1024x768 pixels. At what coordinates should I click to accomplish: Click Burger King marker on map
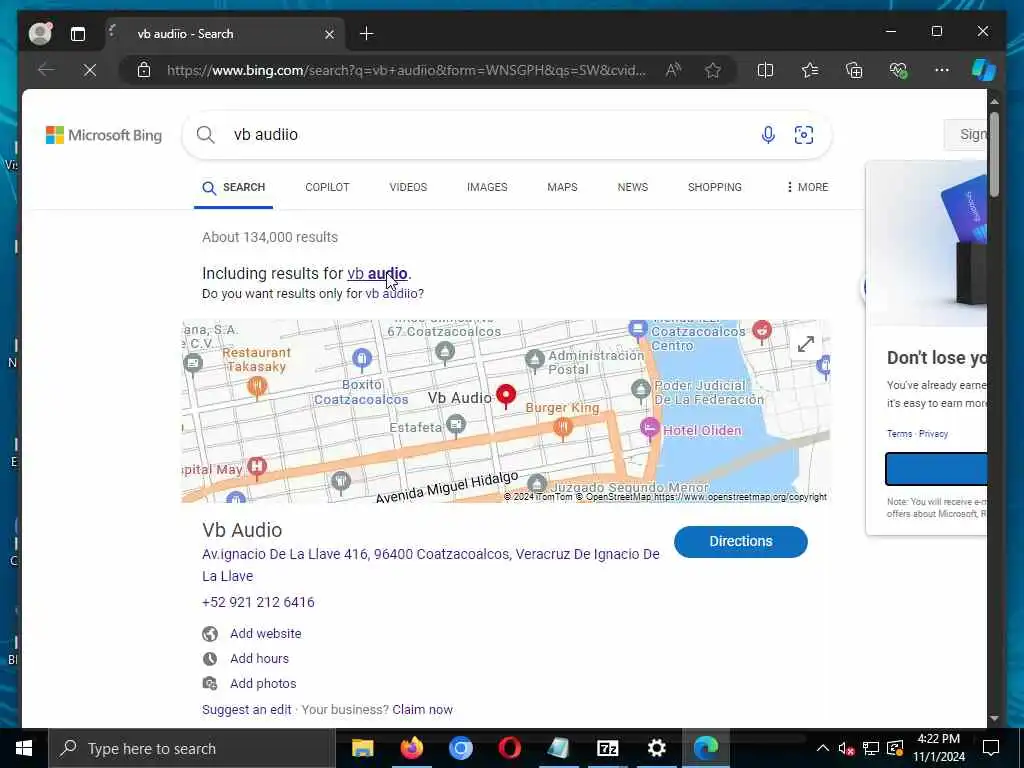563,427
